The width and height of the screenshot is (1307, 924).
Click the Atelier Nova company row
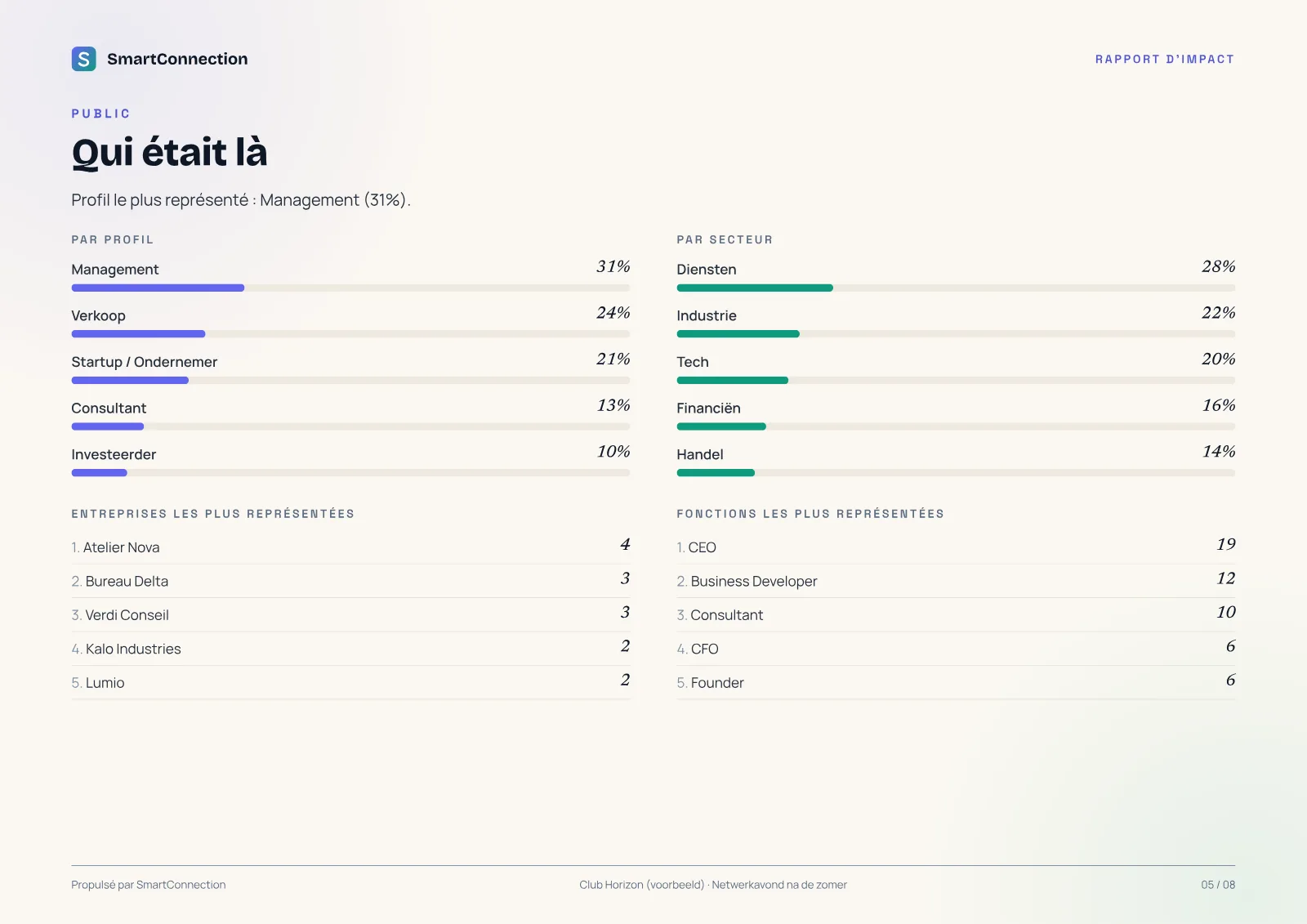click(x=350, y=547)
